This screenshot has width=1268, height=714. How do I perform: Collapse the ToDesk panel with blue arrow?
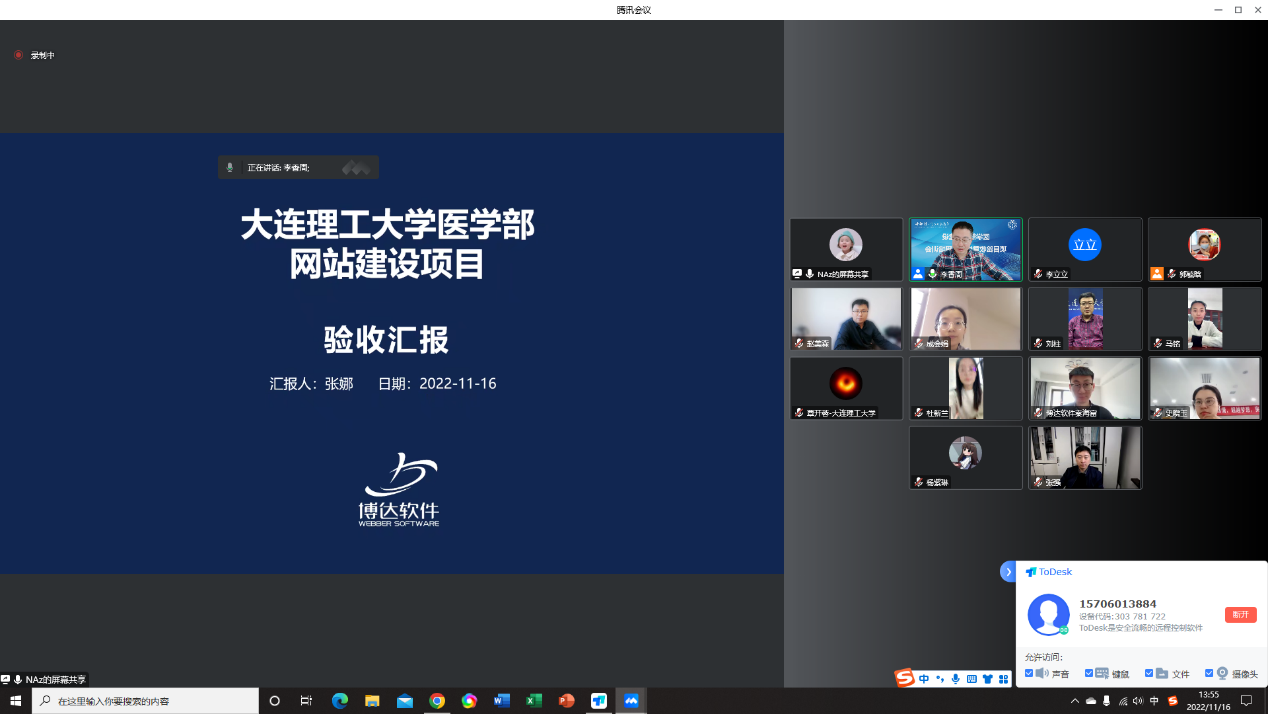tap(1008, 571)
